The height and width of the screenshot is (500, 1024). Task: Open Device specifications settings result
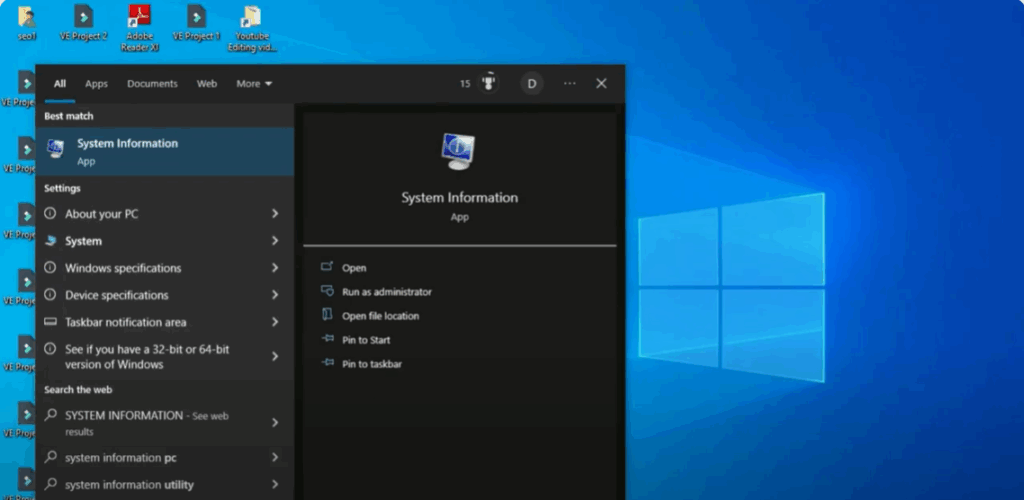(x=116, y=295)
